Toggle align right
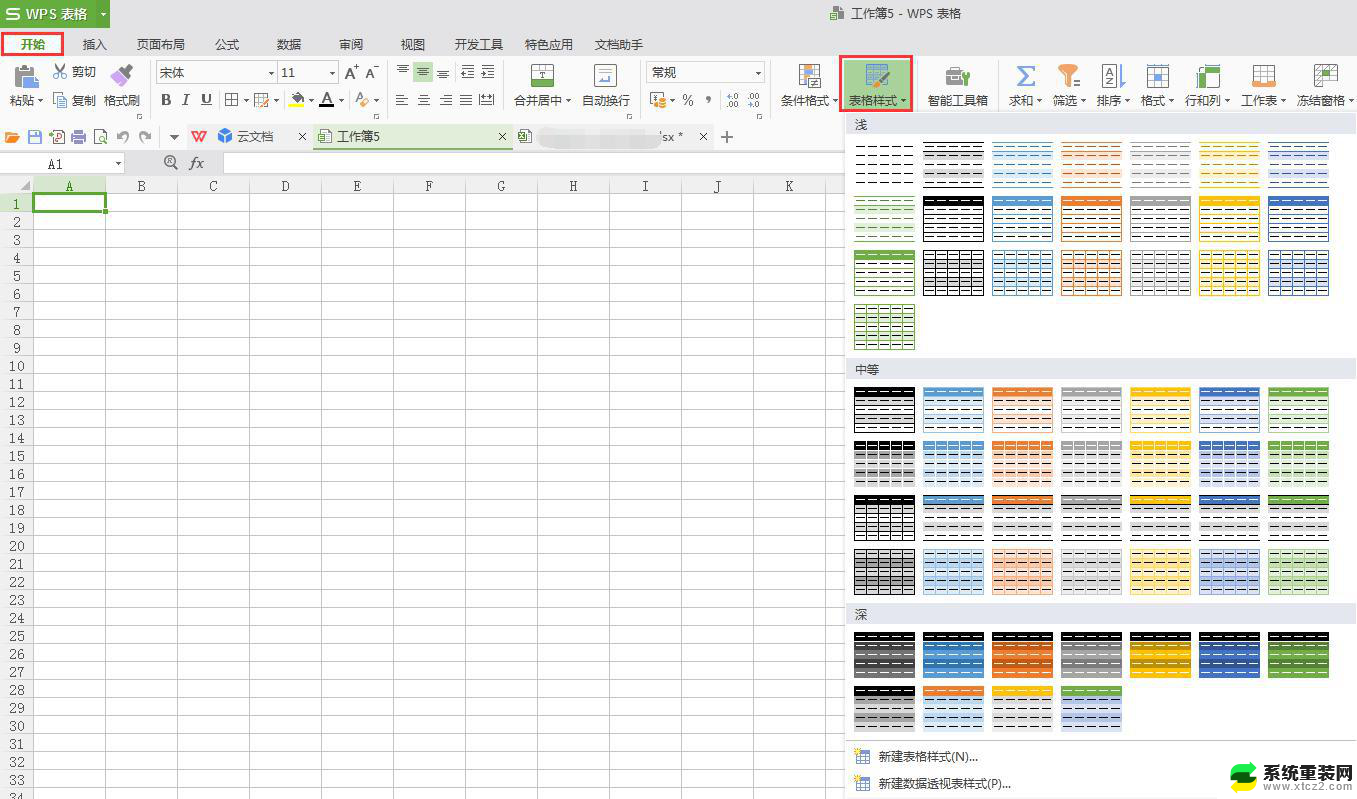Screen dimensions: 1357x799 pos(444,100)
